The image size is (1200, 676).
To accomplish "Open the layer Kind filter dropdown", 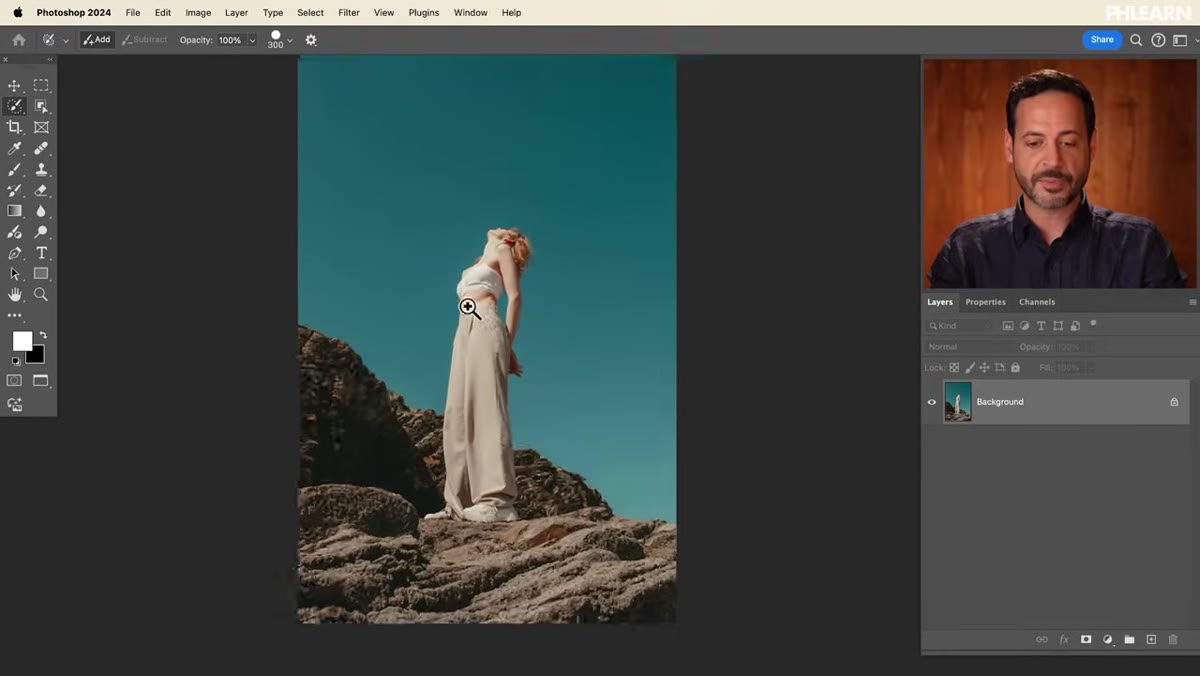I will point(960,326).
